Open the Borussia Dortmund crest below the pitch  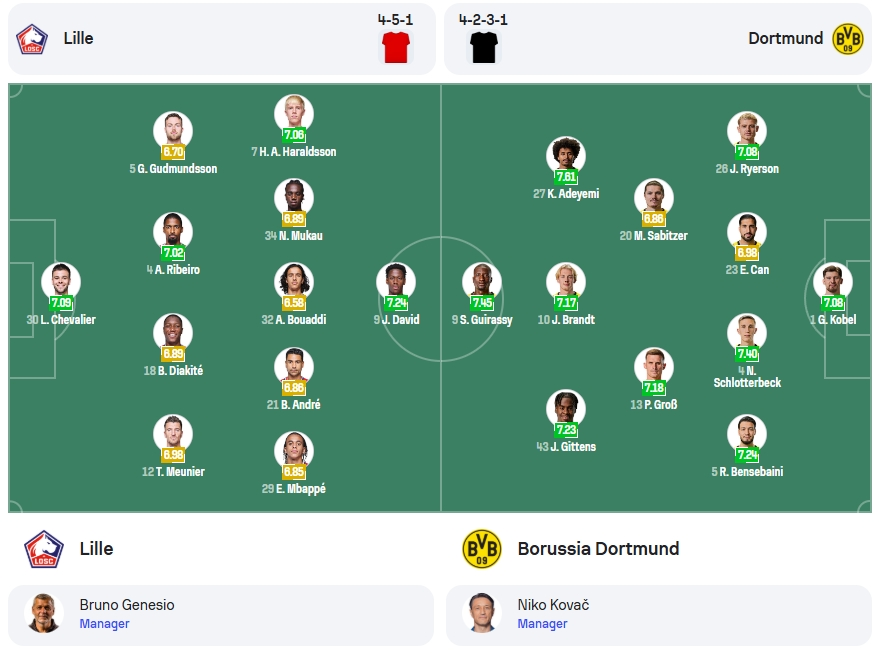point(482,549)
